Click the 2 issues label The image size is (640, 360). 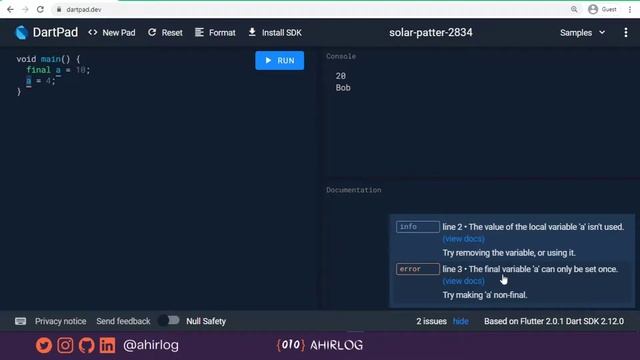pos(431,321)
